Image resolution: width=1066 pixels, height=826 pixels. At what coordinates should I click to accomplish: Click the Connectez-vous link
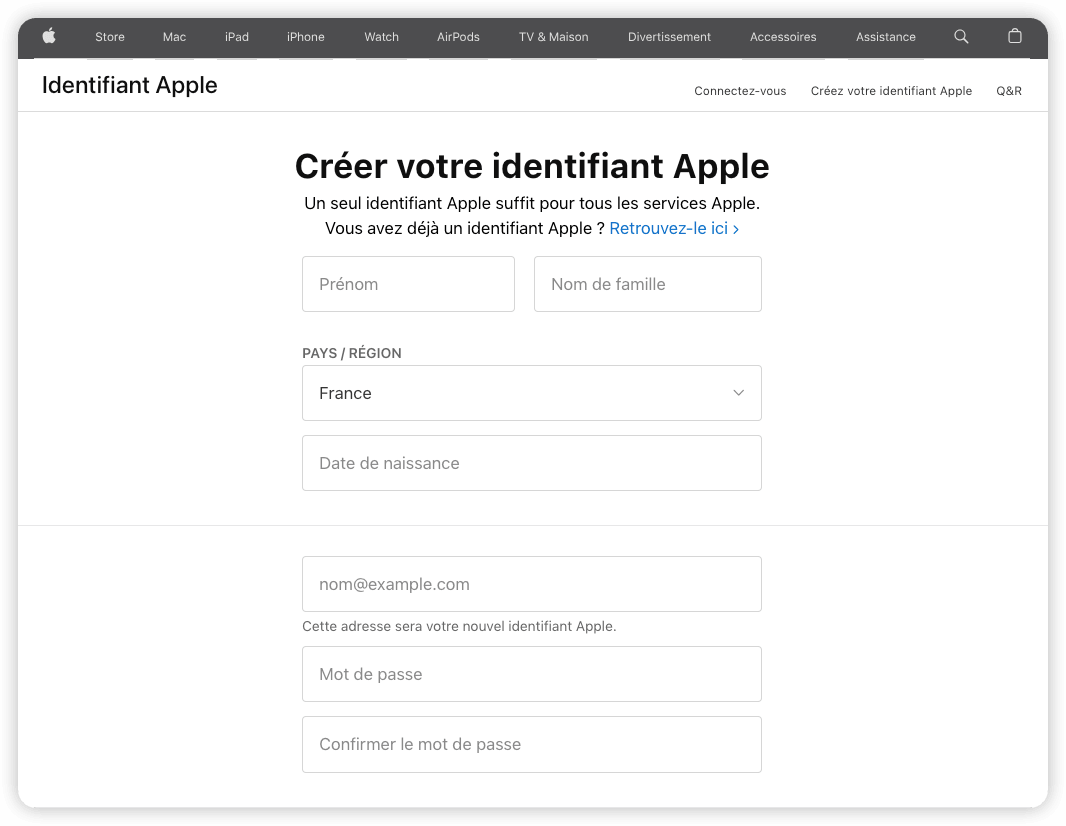[x=740, y=91]
